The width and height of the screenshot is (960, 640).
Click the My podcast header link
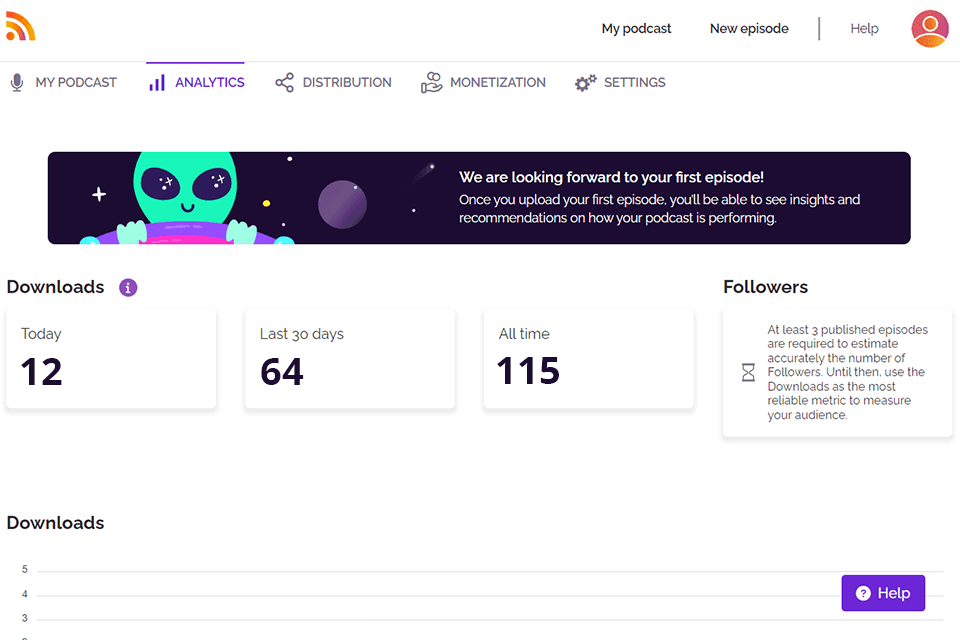click(x=636, y=29)
